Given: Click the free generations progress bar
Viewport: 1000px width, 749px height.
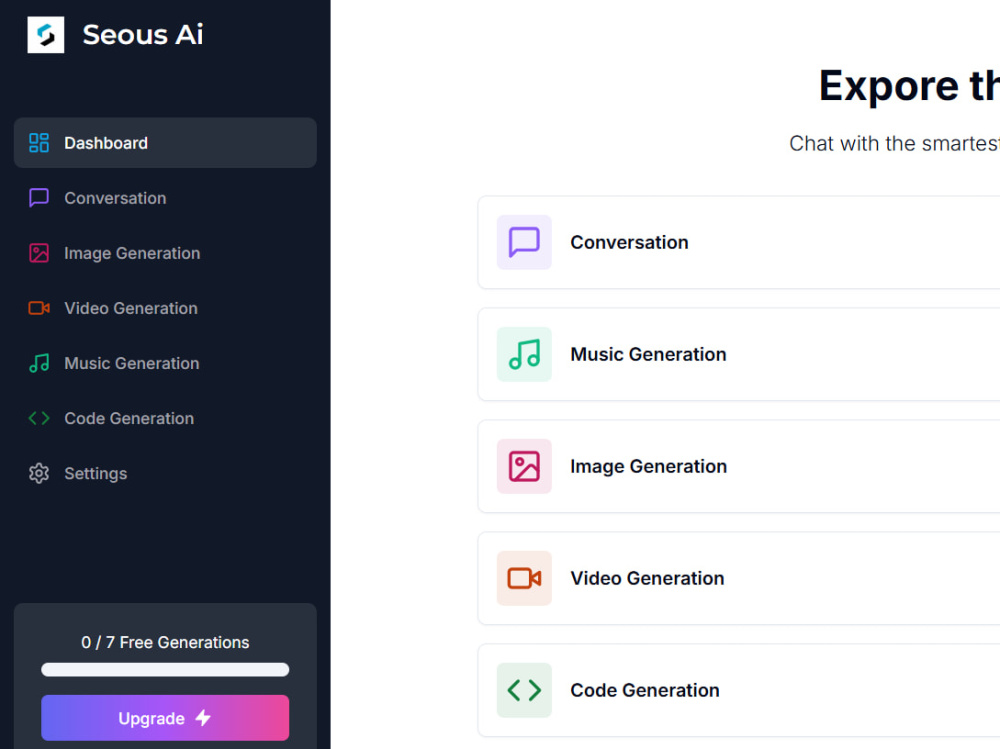Looking at the screenshot, I should click(165, 670).
